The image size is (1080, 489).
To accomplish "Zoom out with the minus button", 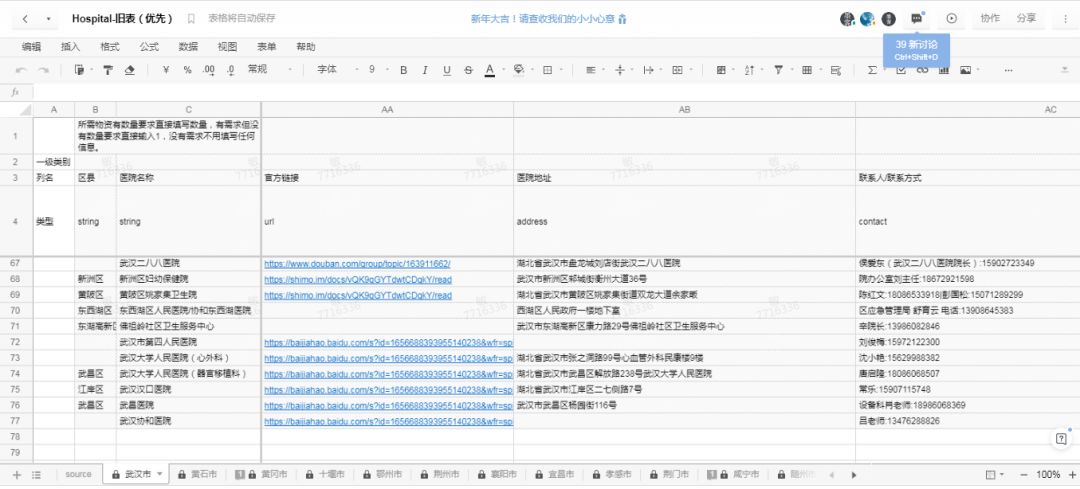I will pyautogui.click(x=1024, y=475).
